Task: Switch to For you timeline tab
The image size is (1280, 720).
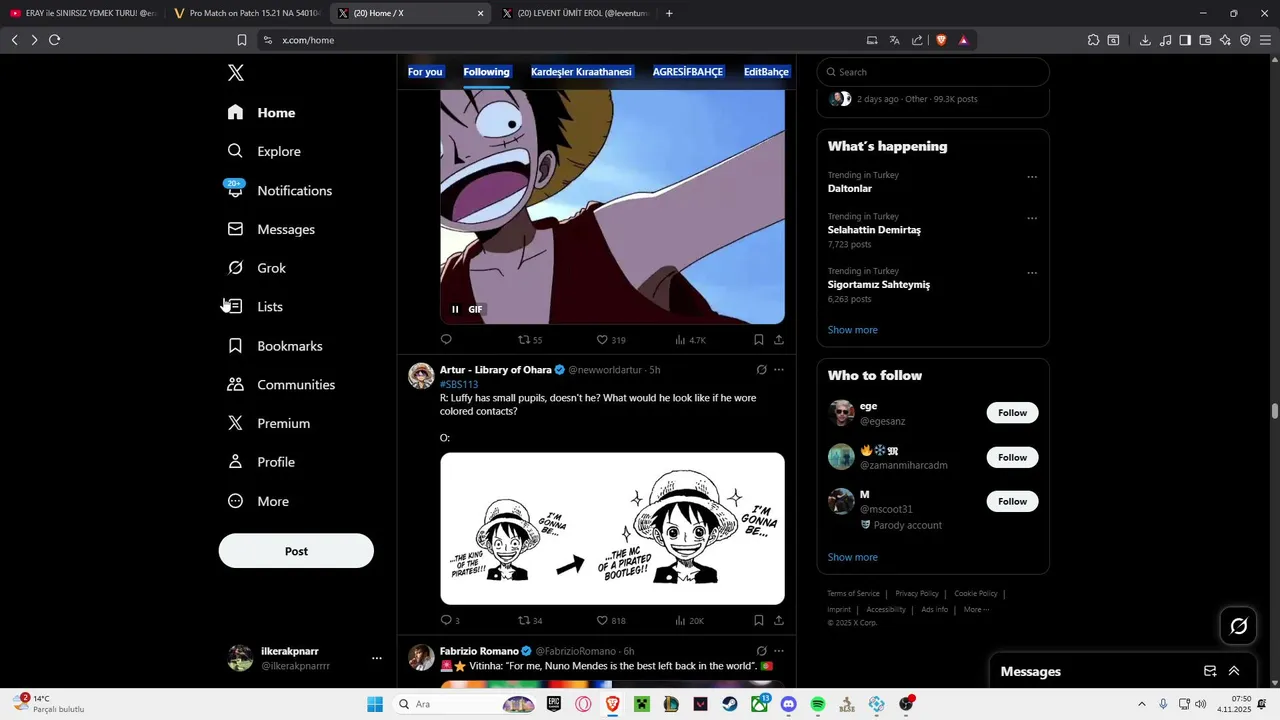Action: click(425, 72)
